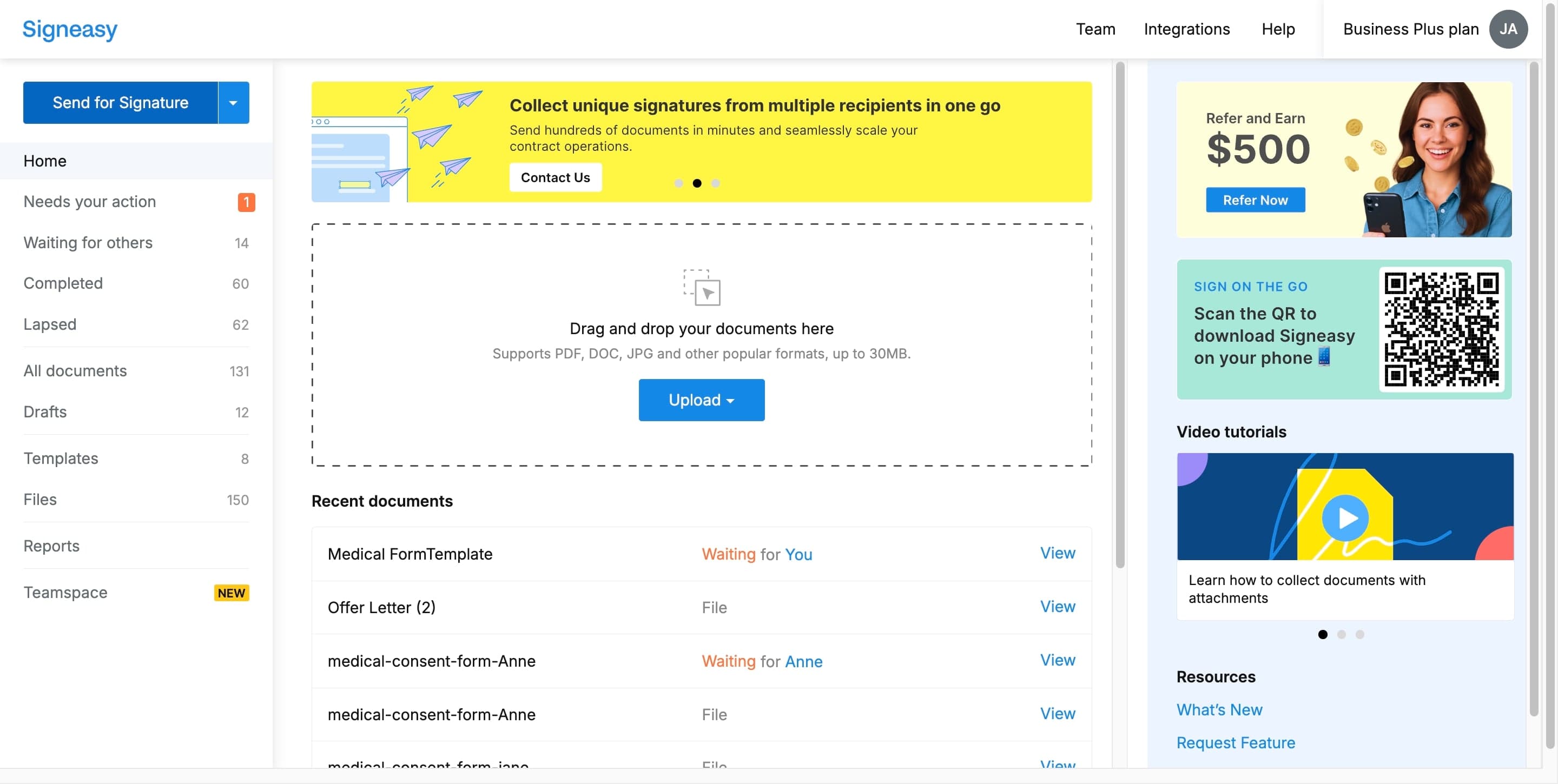Open the Help menu
The height and width of the screenshot is (784, 1558).
point(1278,29)
